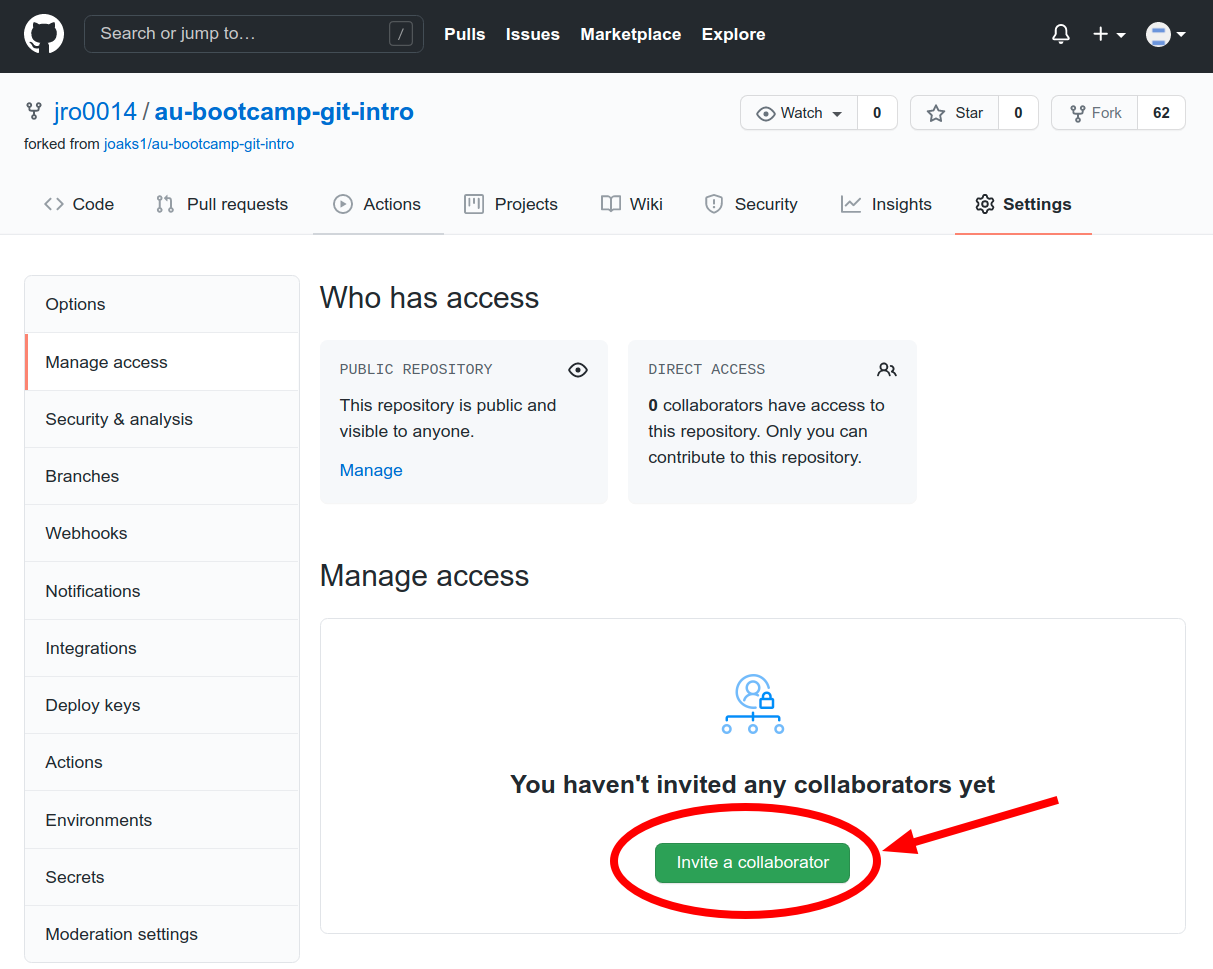The width and height of the screenshot is (1213, 969).
Task: Open Secrets settings
Action: tap(162, 877)
